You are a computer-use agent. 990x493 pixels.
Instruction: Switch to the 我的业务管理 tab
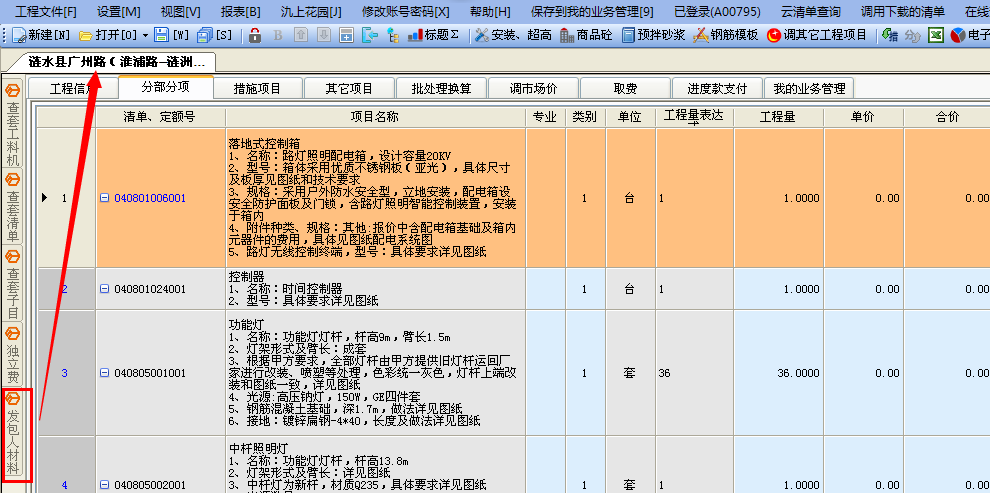click(809, 88)
